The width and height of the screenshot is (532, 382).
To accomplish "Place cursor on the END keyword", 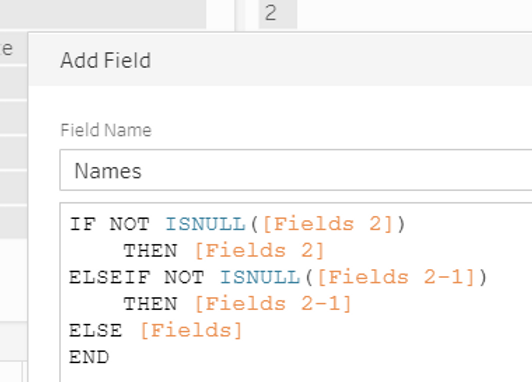I will 89,357.
